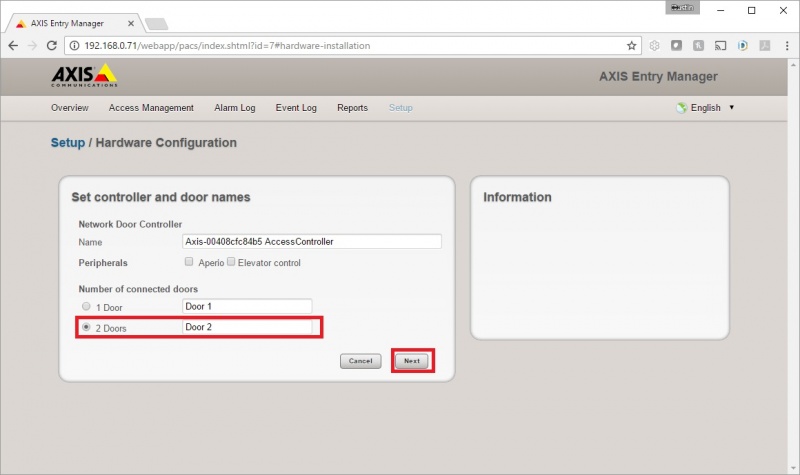Maximize the browser window
This screenshot has width=800, height=475.
[x=752, y=10]
